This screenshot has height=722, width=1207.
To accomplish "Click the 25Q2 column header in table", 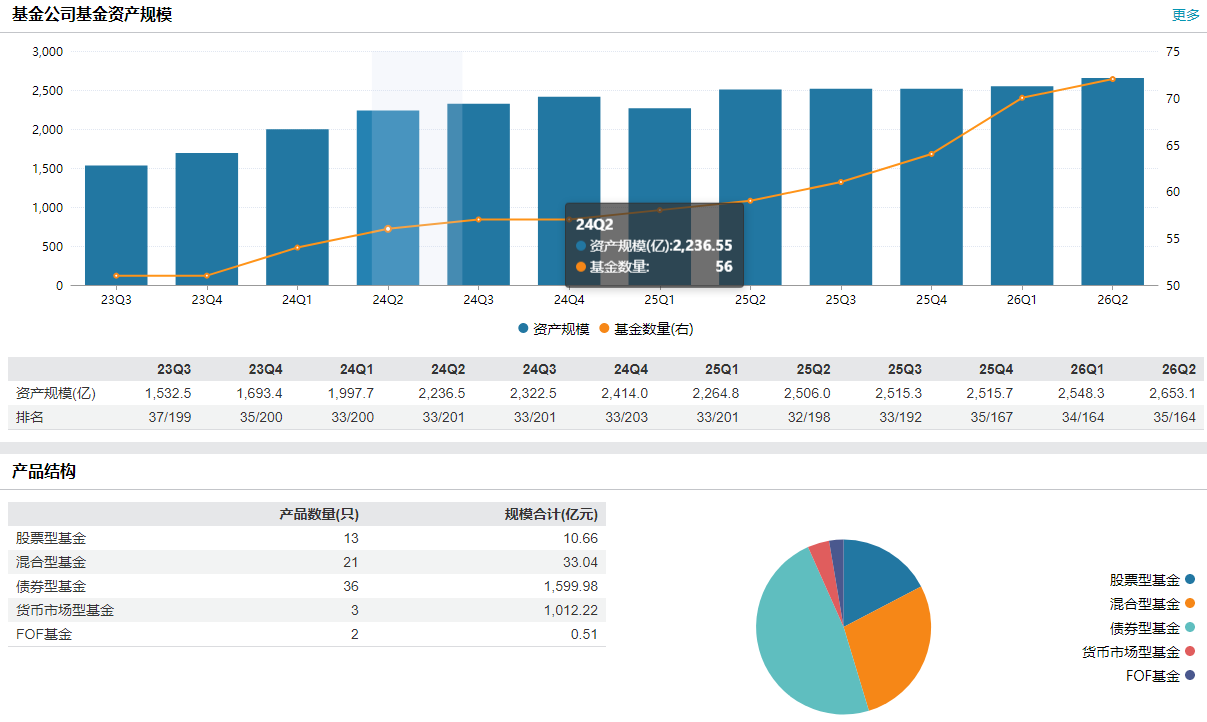I will [813, 369].
